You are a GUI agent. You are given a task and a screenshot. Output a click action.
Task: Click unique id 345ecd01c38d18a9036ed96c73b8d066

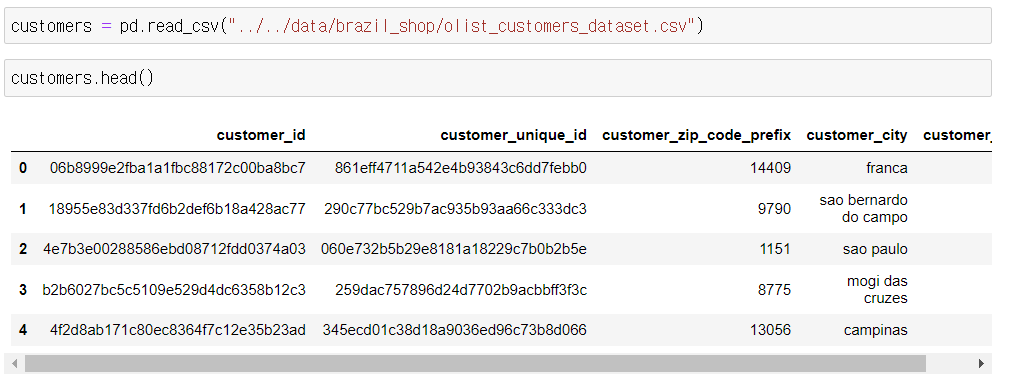pos(454,330)
